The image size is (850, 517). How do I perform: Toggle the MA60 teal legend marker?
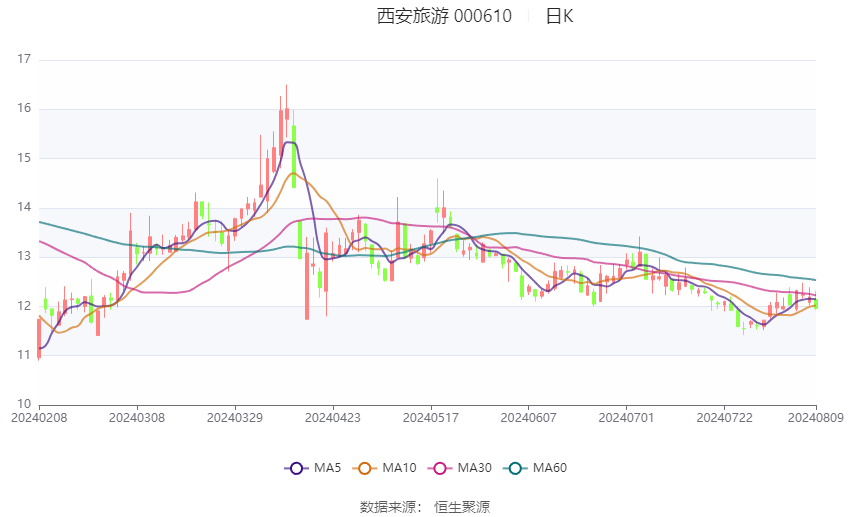[514, 468]
